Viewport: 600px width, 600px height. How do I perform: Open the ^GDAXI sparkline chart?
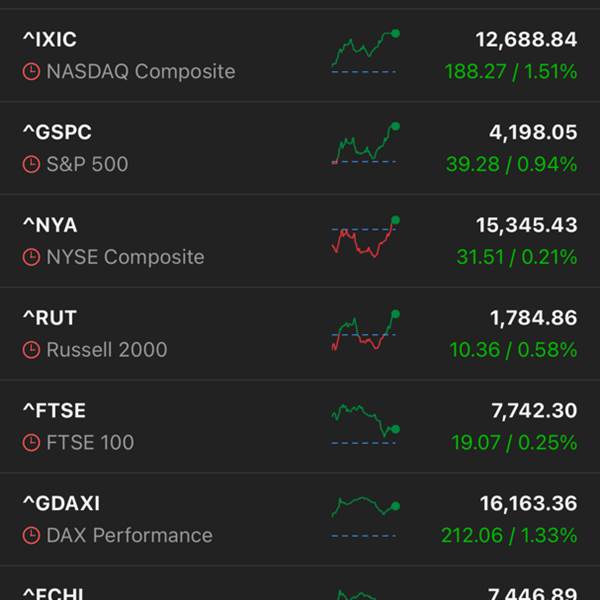365,517
